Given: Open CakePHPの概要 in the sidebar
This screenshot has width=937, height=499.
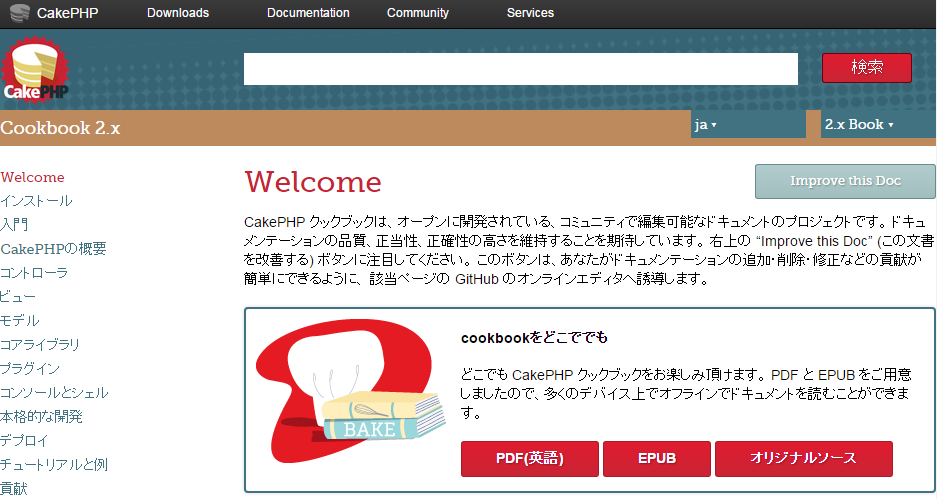Looking at the screenshot, I should [53, 249].
